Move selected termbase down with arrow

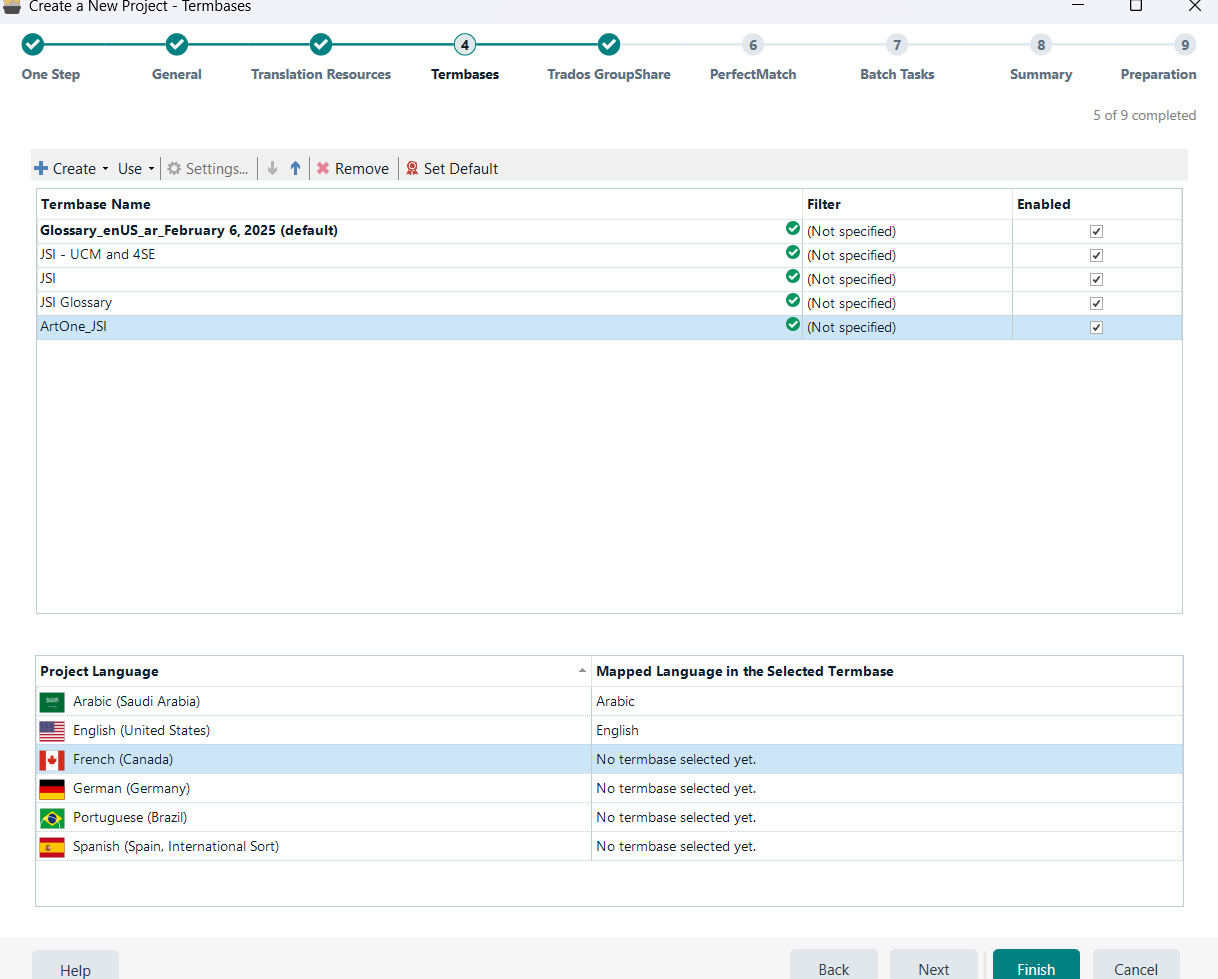(272, 168)
